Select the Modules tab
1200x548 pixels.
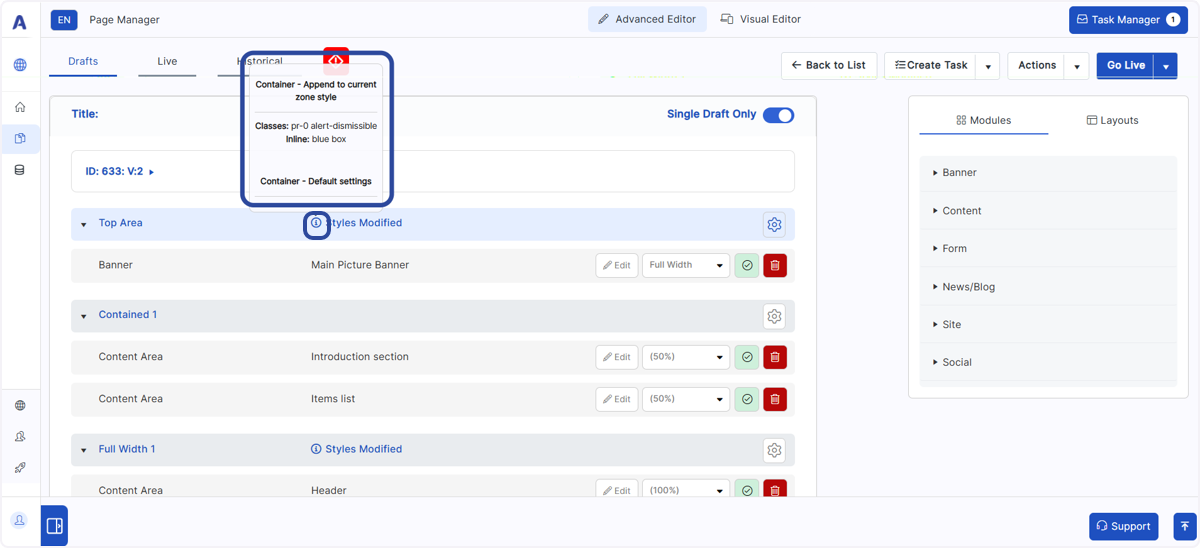[x=984, y=120]
